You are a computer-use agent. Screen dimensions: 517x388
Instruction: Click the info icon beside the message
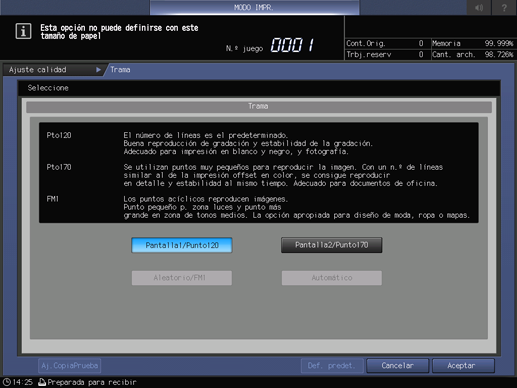tap(23, 31)
